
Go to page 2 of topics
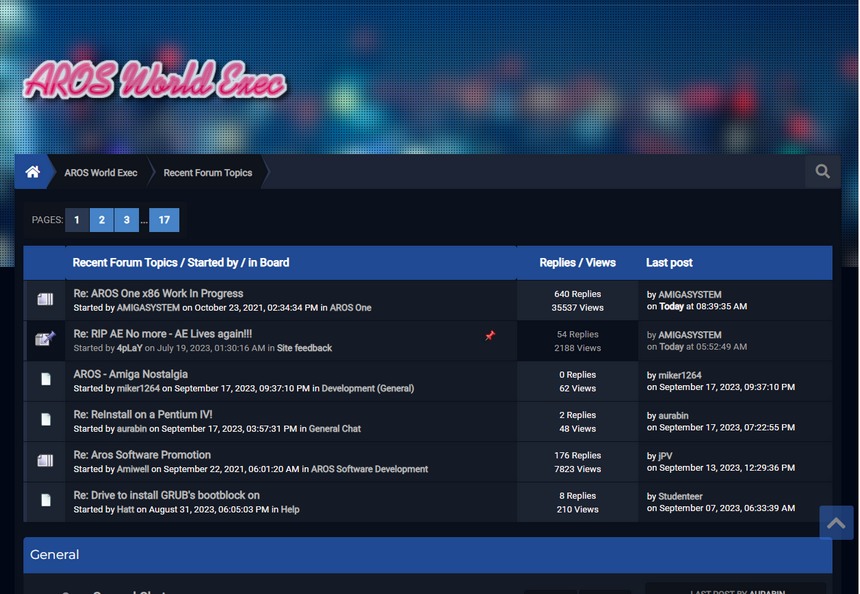coord(101,220)
